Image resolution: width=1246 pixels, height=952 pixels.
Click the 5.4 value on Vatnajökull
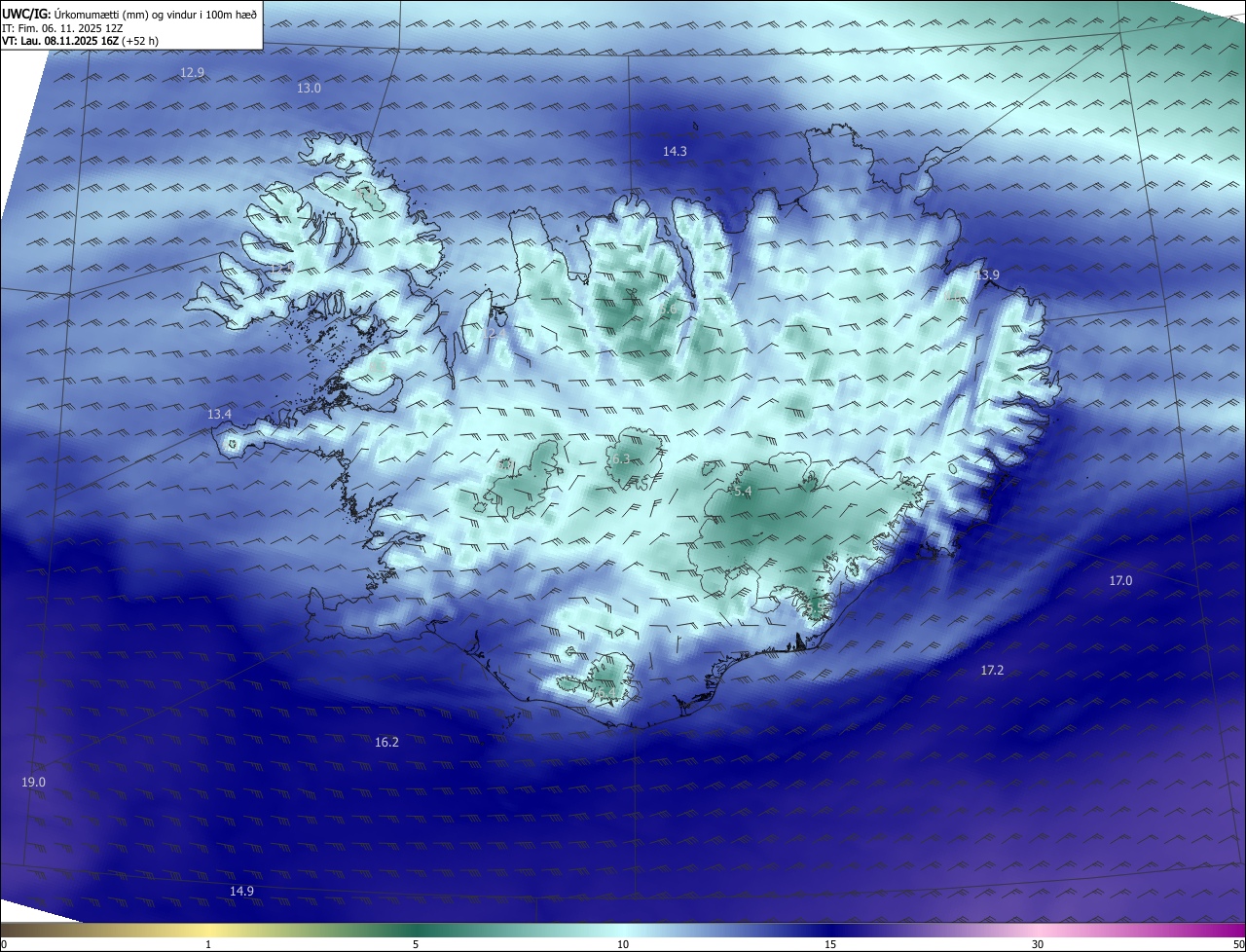pyautogui.click(x=743, y=493)
